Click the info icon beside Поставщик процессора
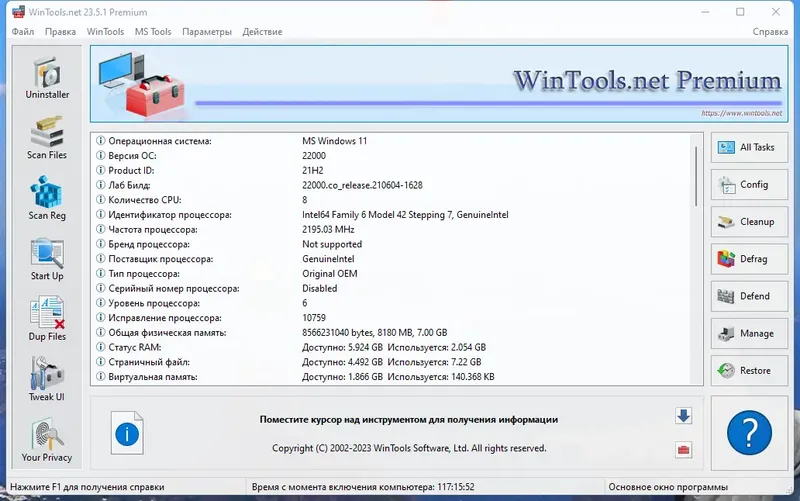800x501 pixels. point(101,259)
